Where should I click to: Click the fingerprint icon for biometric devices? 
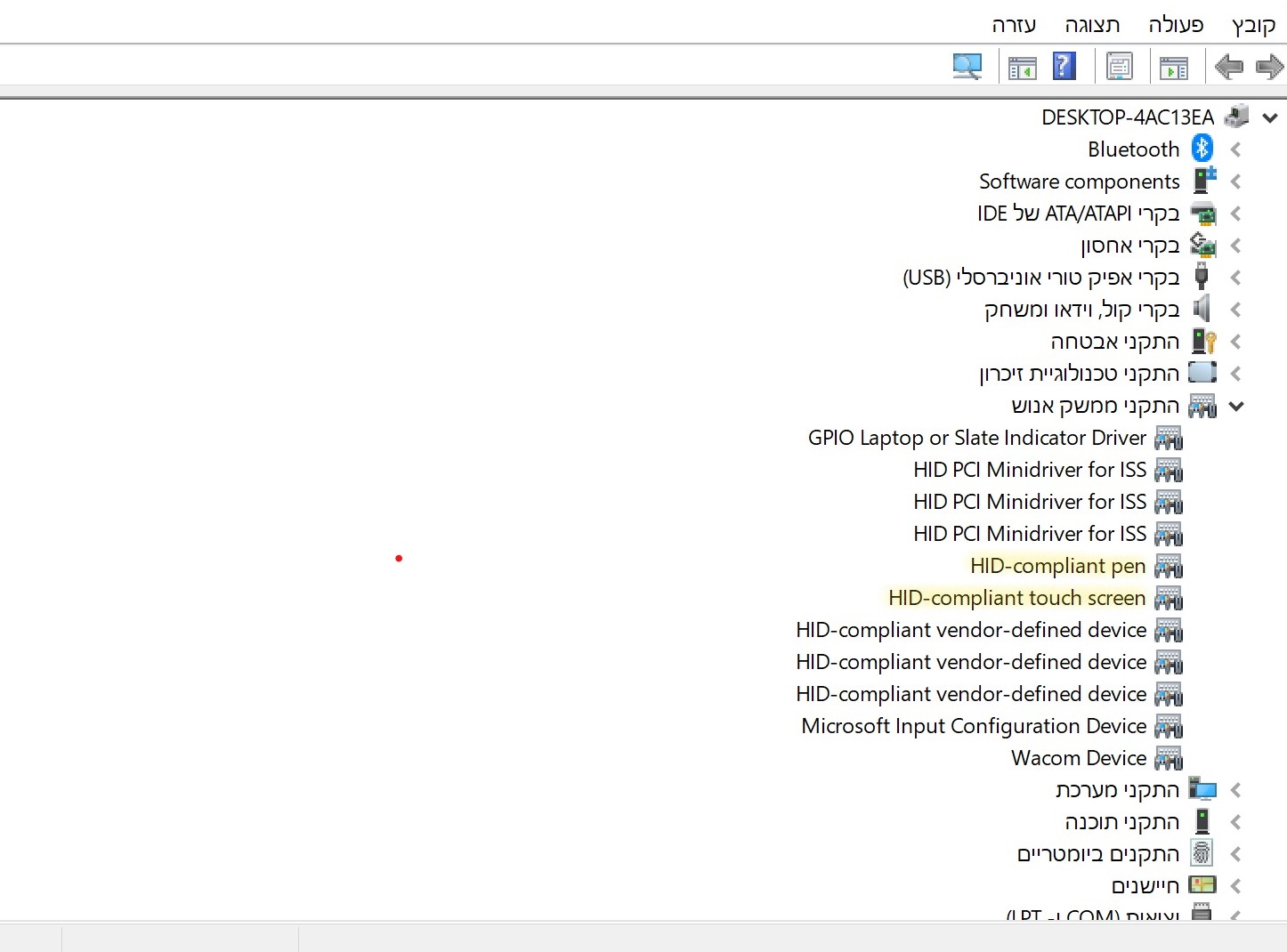[1202, 853]
